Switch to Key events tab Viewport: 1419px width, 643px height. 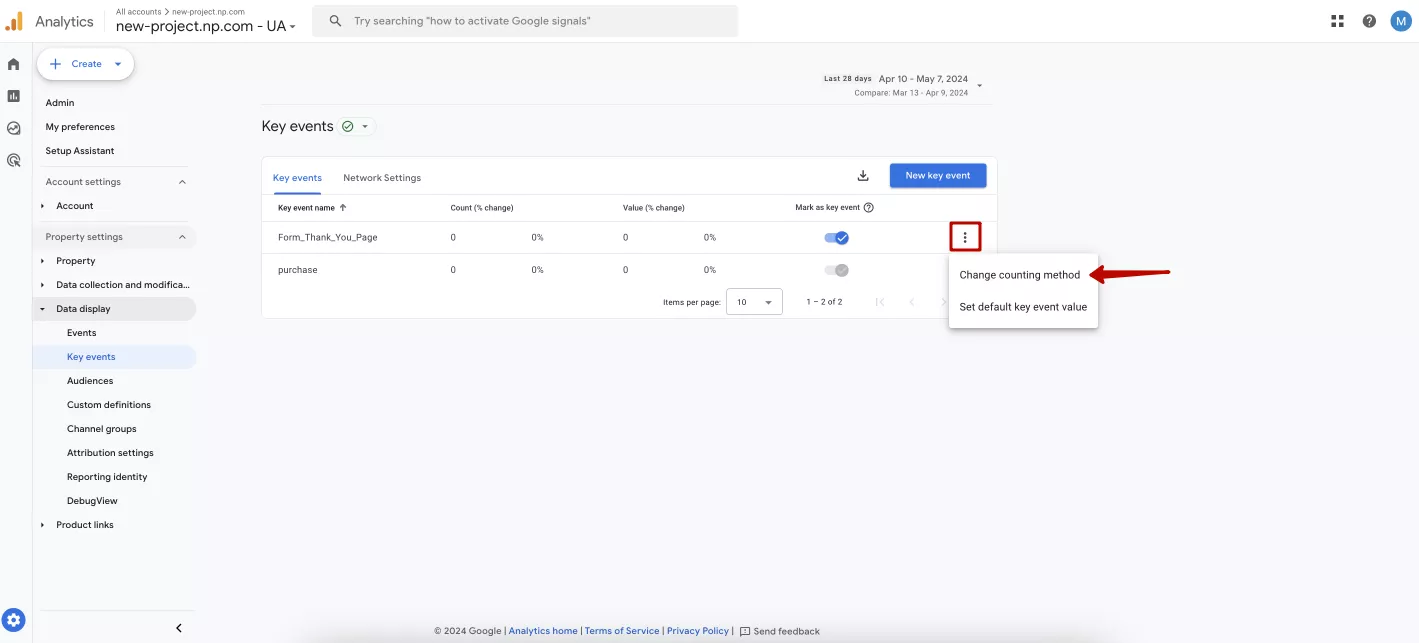click(297, 178)
